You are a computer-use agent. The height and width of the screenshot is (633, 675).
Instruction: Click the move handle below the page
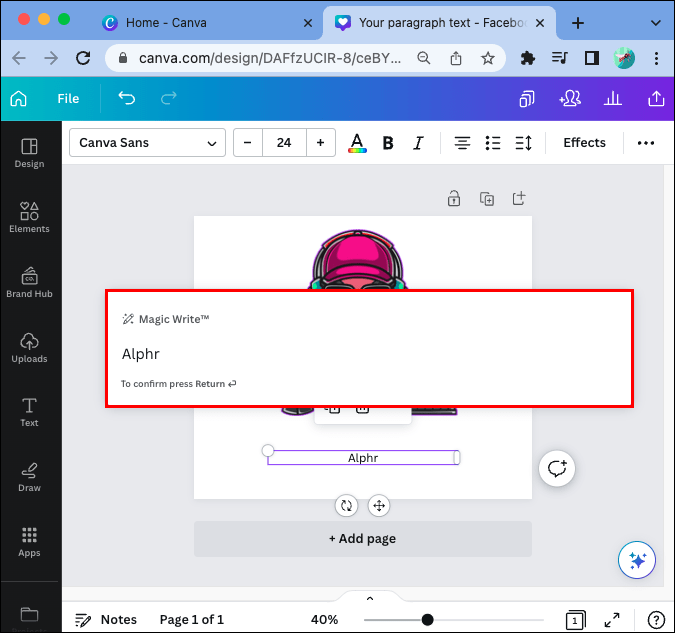coord(379,506)
